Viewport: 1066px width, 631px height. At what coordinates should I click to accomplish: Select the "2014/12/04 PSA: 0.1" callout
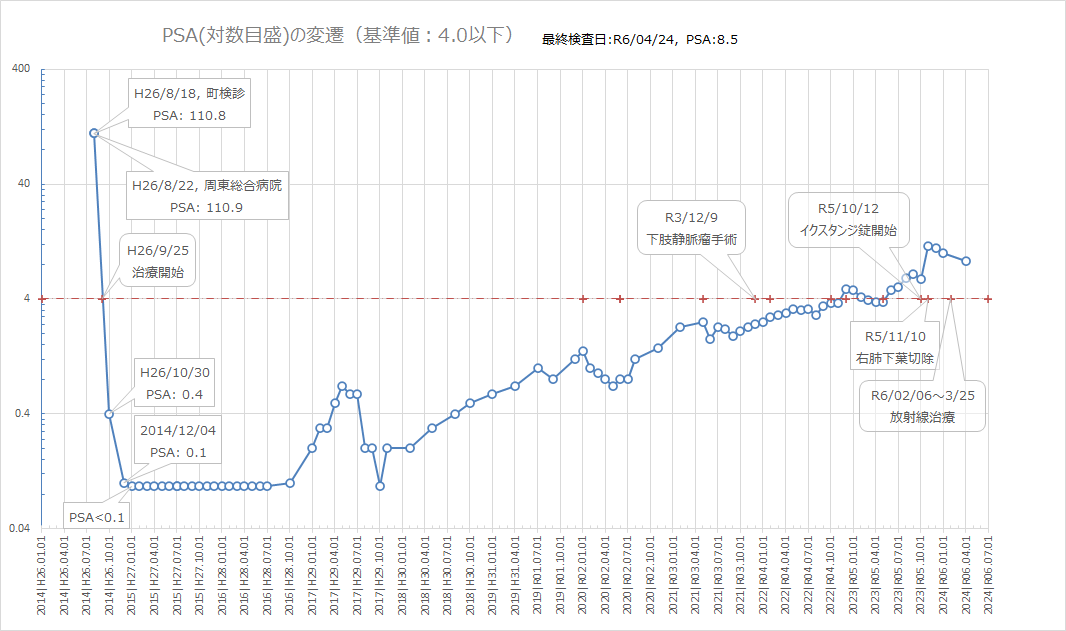(x=178, y=441)
